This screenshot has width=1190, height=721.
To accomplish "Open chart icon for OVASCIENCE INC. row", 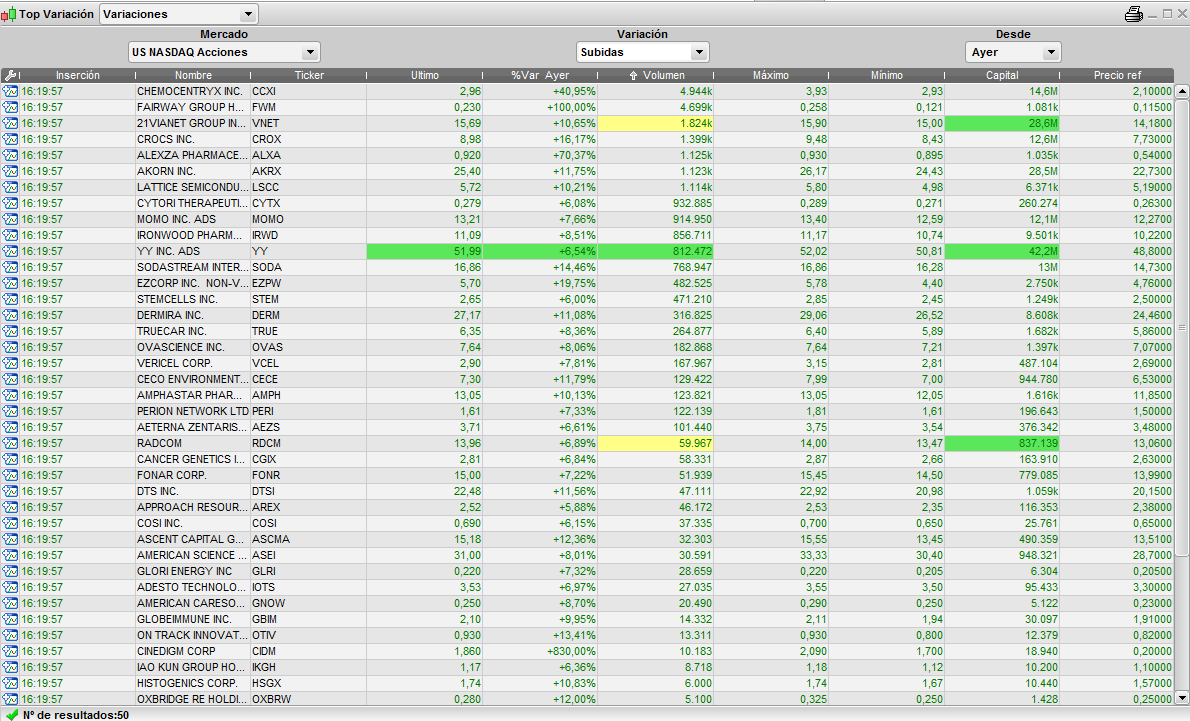I will [x=11, y=347].
